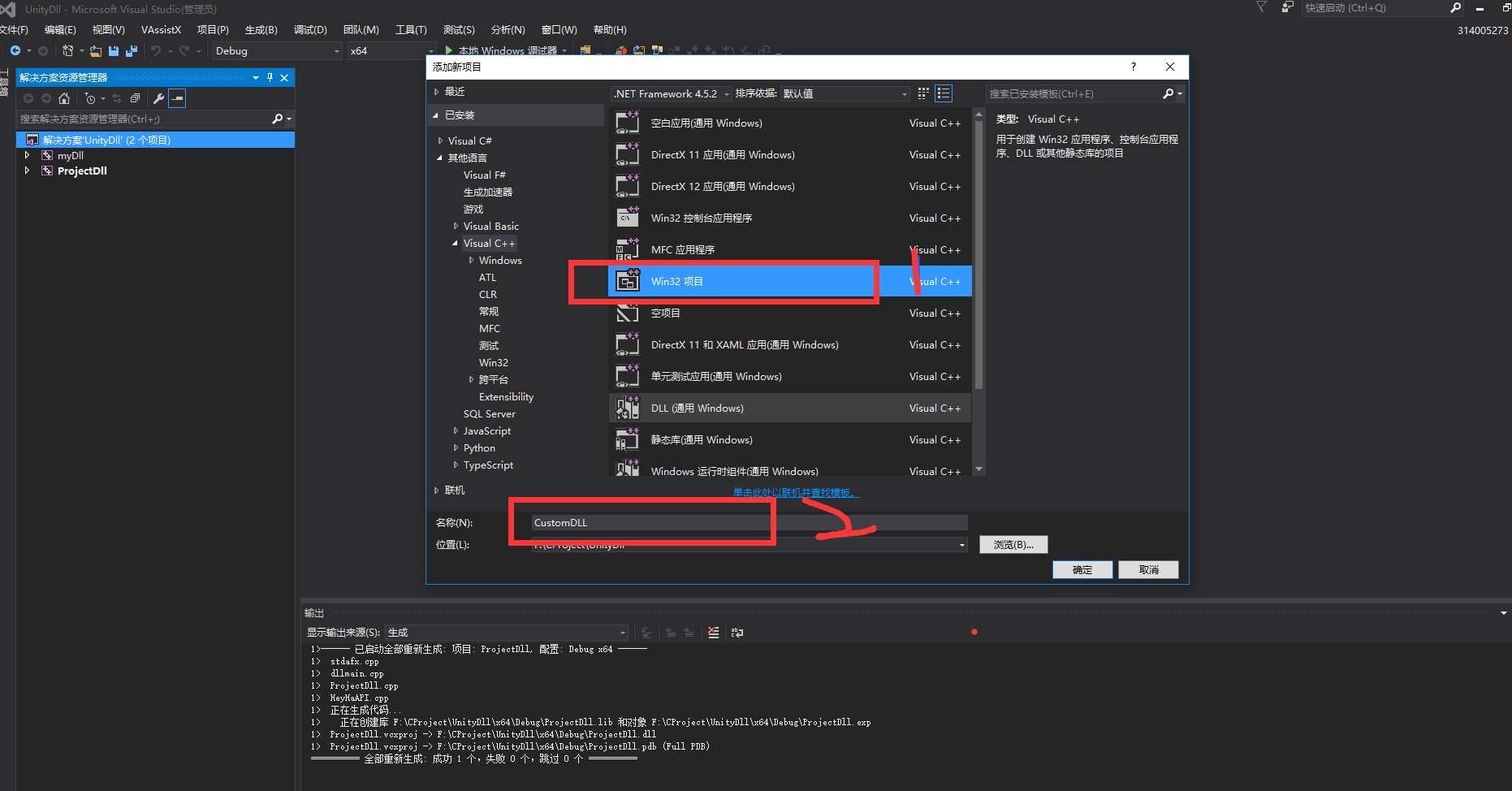
Task: Click the New Project toolbar icon
Action: pyautogui.click(x=68, y=50)
